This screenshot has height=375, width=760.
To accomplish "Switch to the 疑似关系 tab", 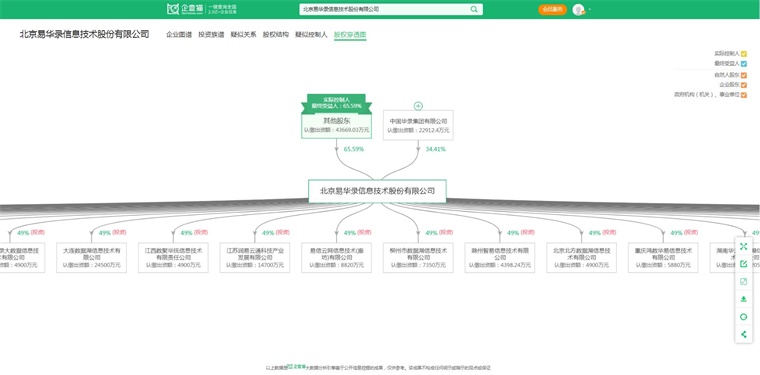I will pos(243,35).
